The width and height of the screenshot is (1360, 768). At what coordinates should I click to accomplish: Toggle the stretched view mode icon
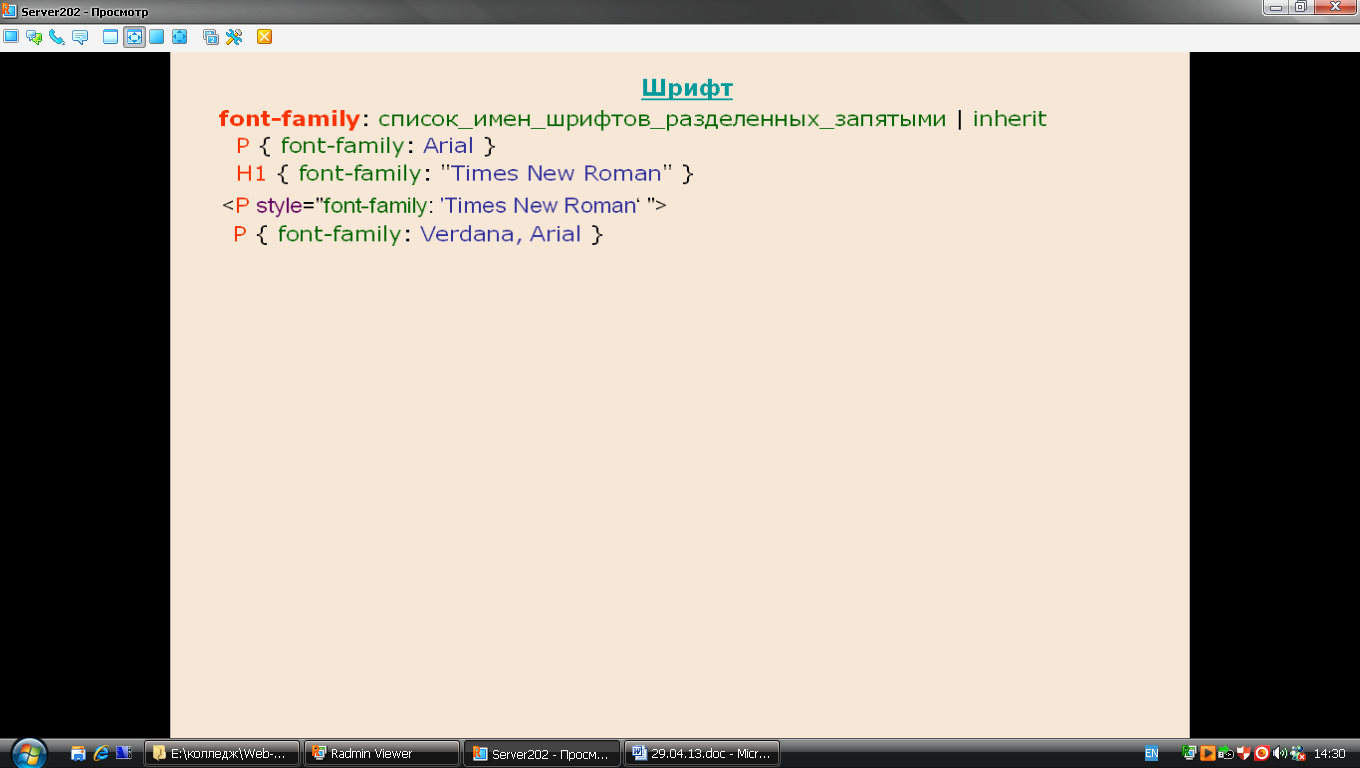click(x=134, y=37)
